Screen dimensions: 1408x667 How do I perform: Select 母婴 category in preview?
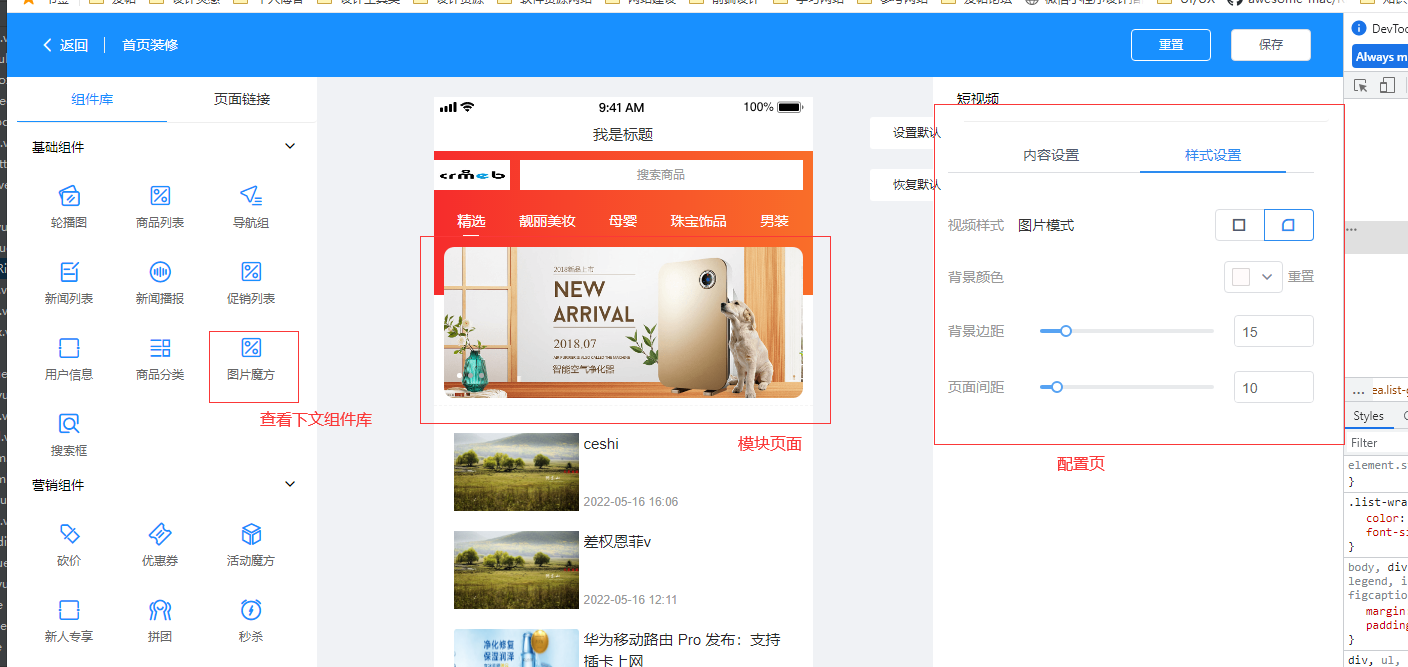pyautogui.click(x=623, y=221)
